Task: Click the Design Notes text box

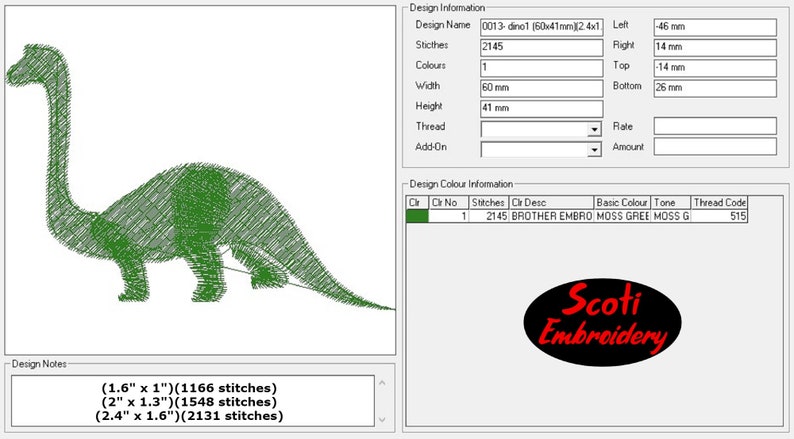Action: point(193,401)
